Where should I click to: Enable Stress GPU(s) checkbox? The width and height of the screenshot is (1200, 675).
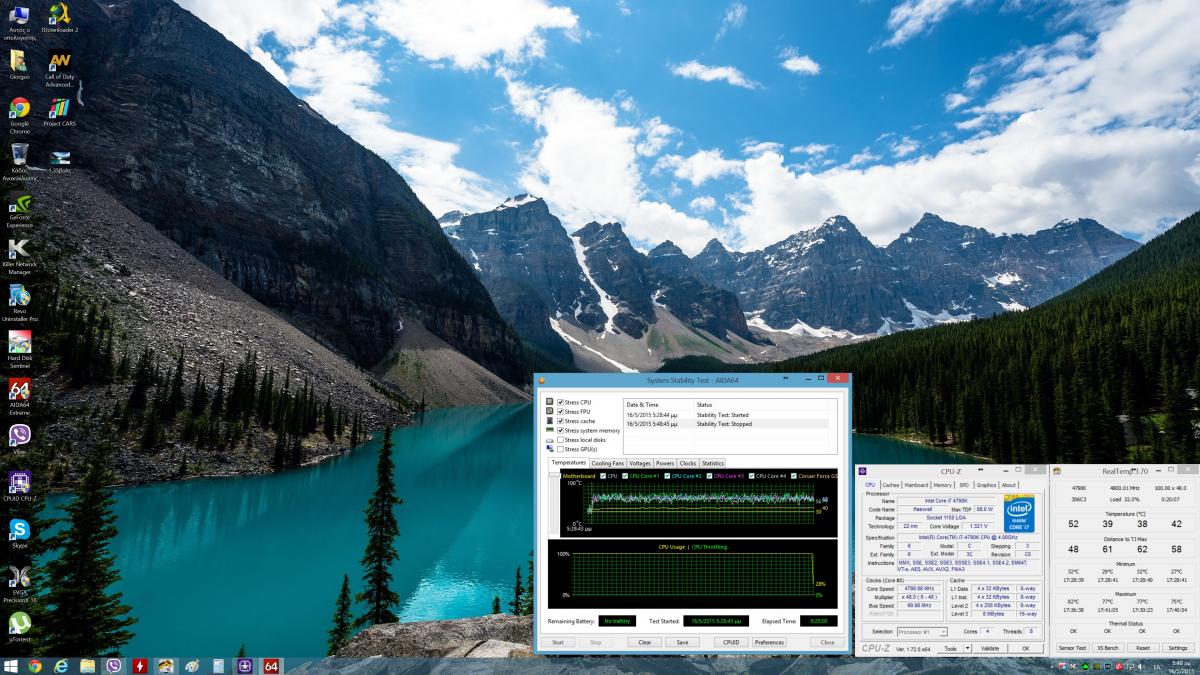click(x=561, y=449)
